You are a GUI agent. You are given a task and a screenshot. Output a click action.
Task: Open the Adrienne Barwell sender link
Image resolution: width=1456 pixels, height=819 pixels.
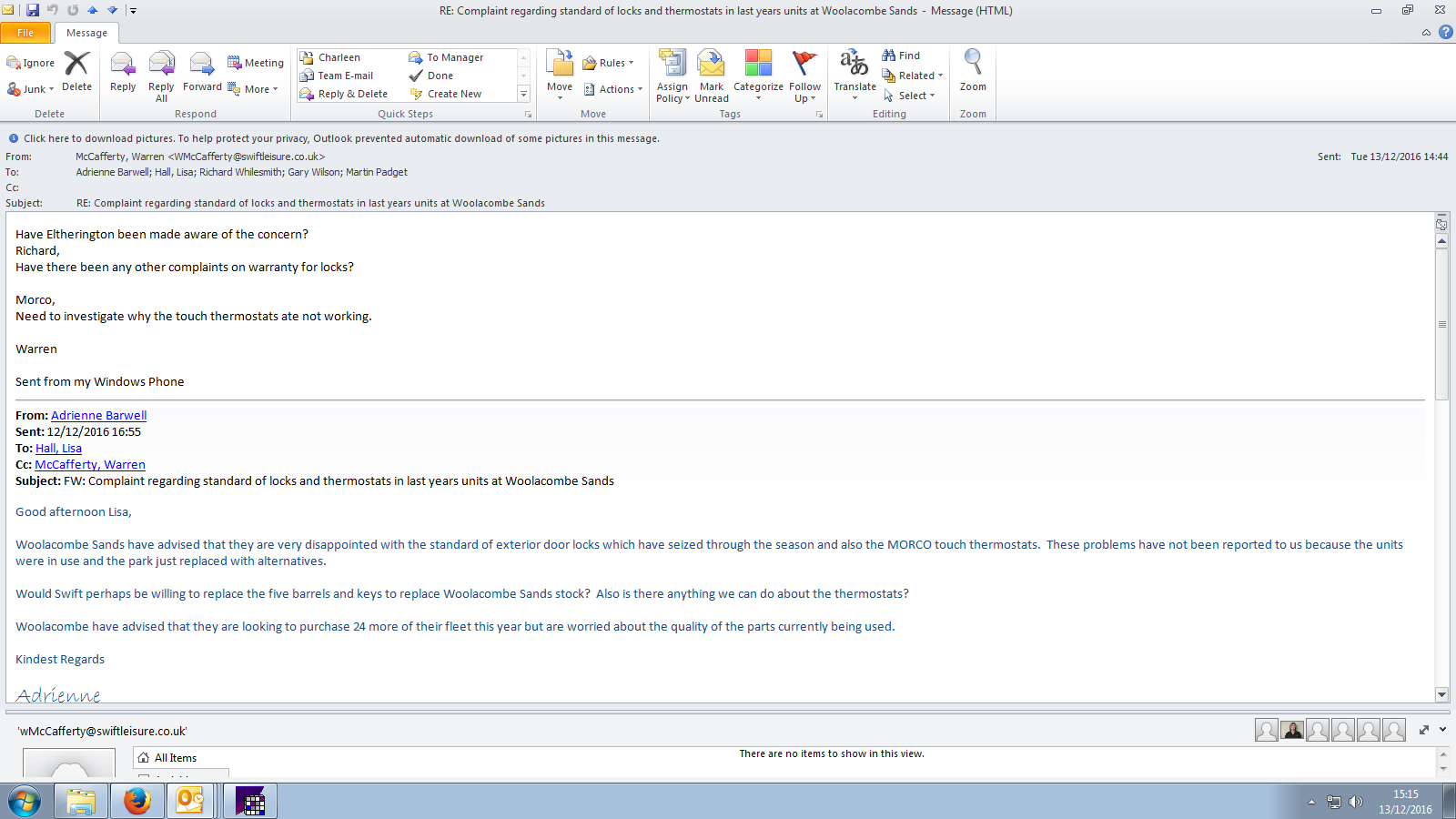click(98, 415)
